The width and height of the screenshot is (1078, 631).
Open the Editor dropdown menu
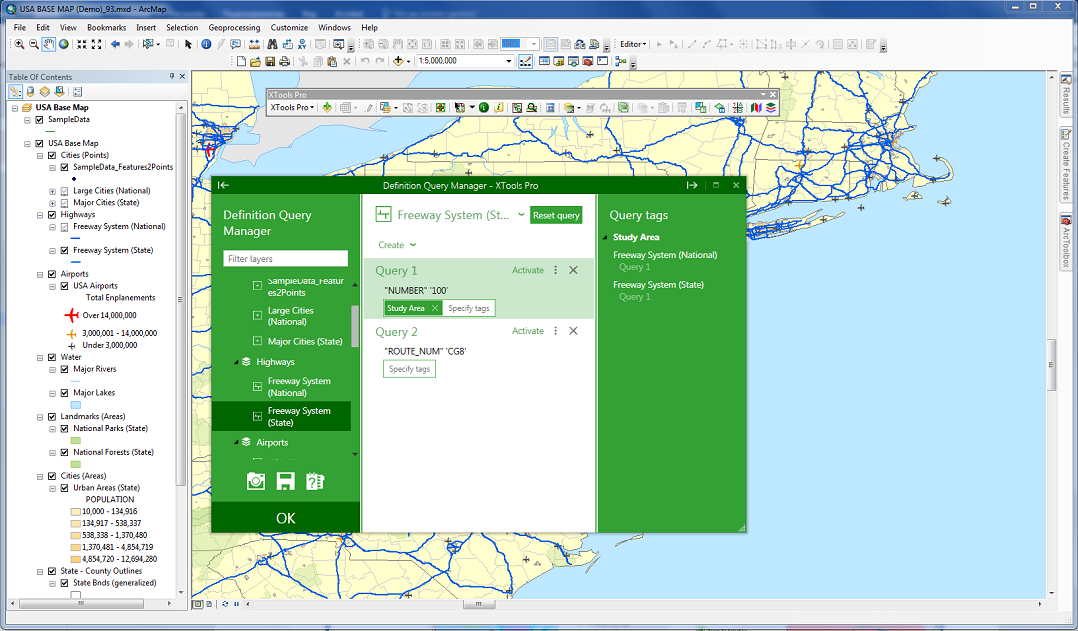point(633,44)
